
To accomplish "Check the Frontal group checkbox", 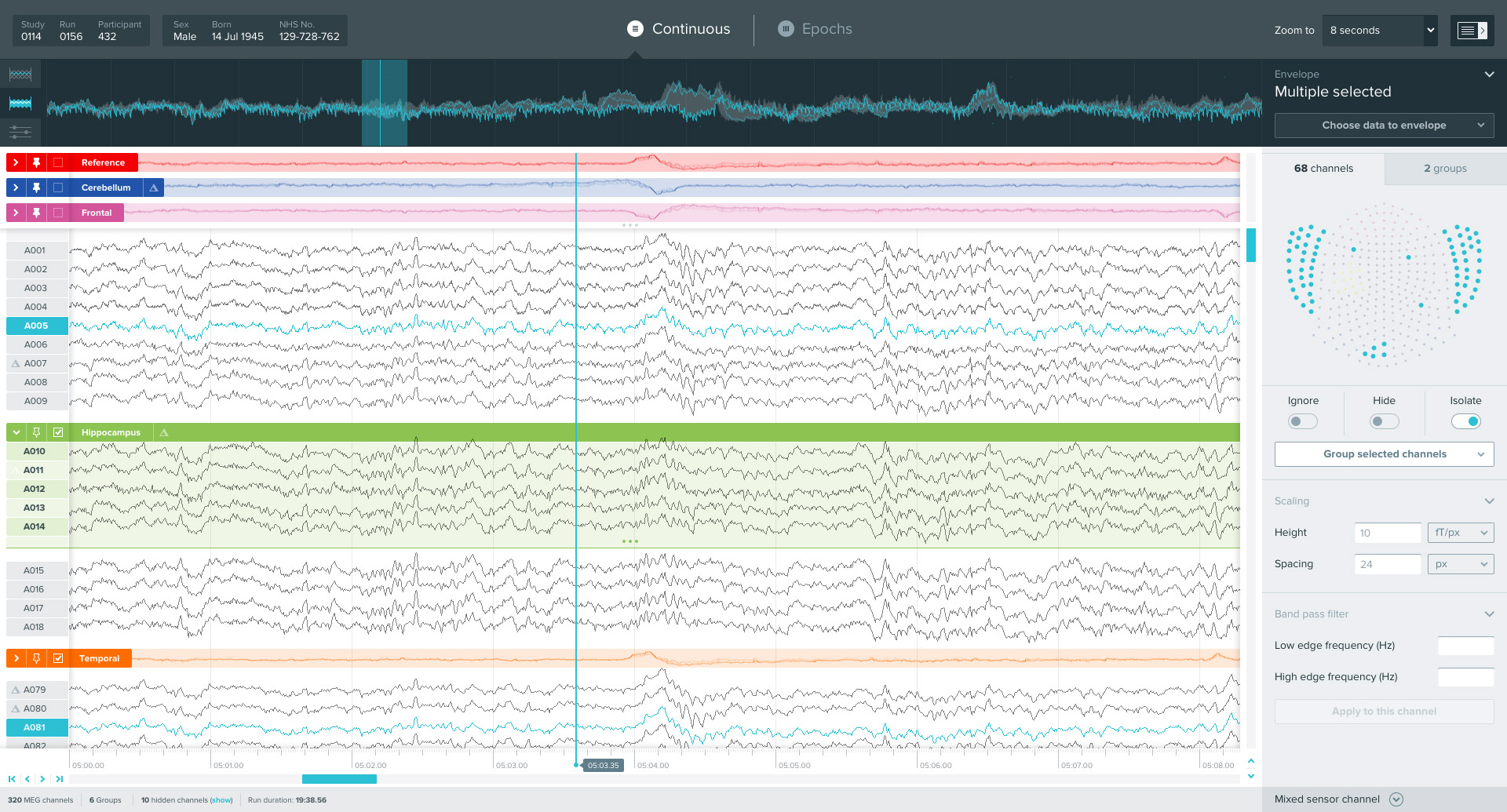I will (58, 213).
